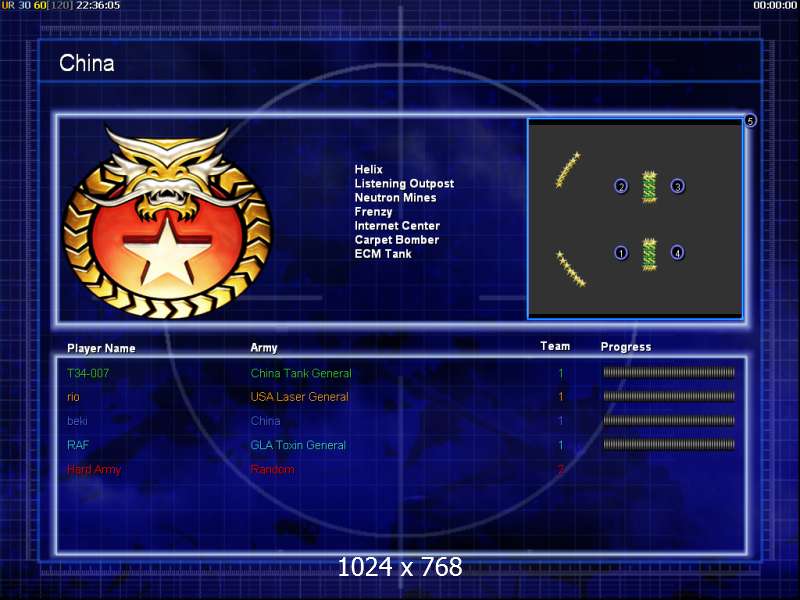
Task: Click the Neutron Mines entry
Action: click(x=395, y=197)
